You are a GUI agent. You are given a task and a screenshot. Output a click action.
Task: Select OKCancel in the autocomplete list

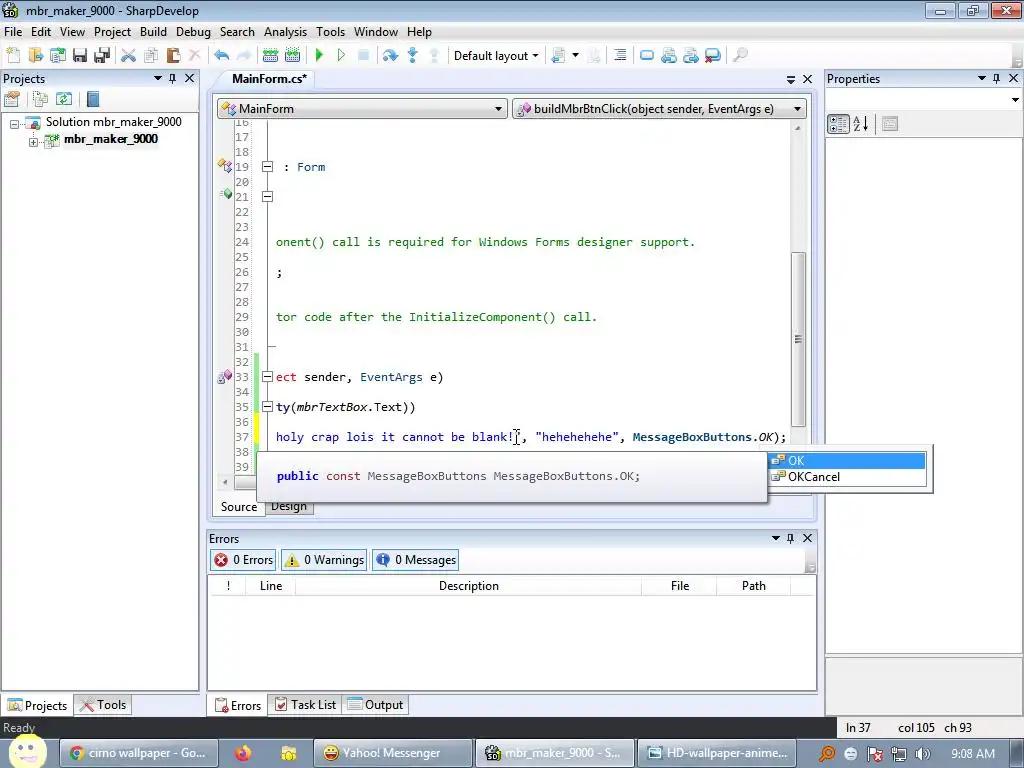click(x=848, y=477)
